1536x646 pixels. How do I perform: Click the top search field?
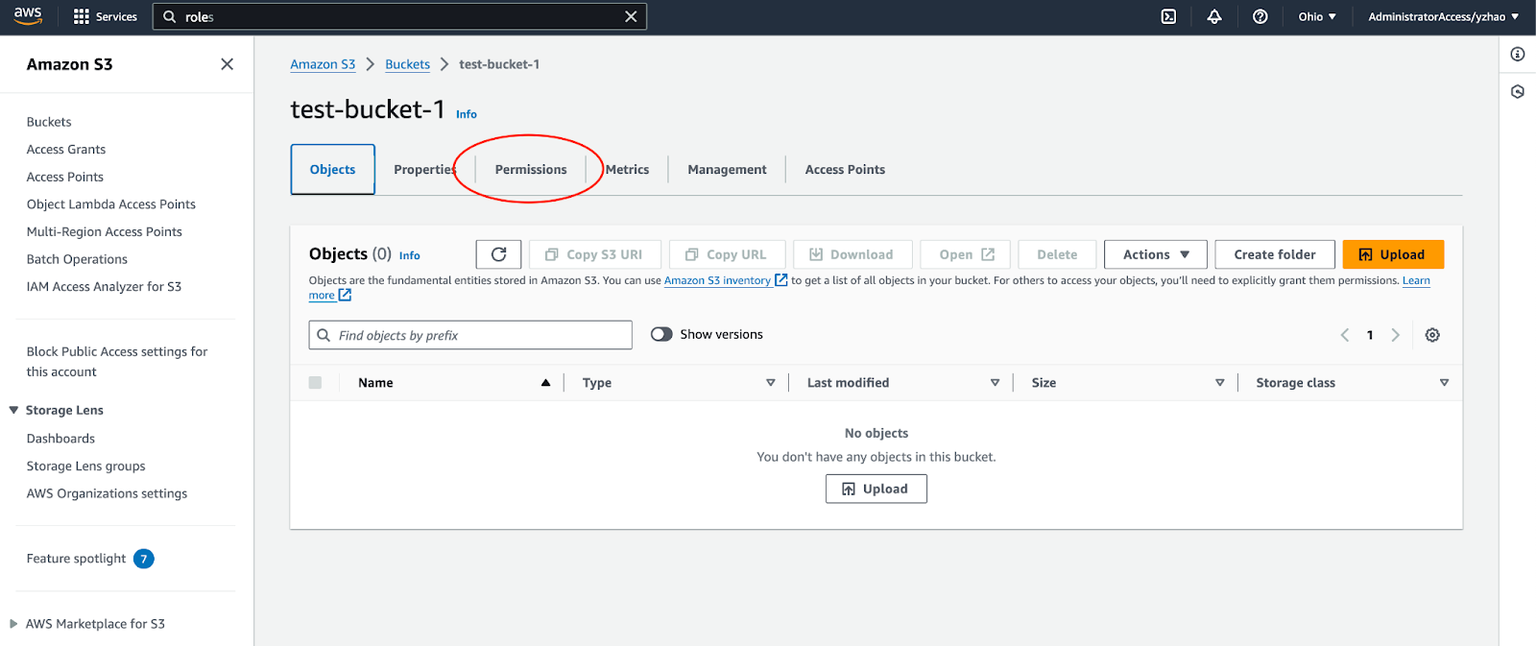400,17
